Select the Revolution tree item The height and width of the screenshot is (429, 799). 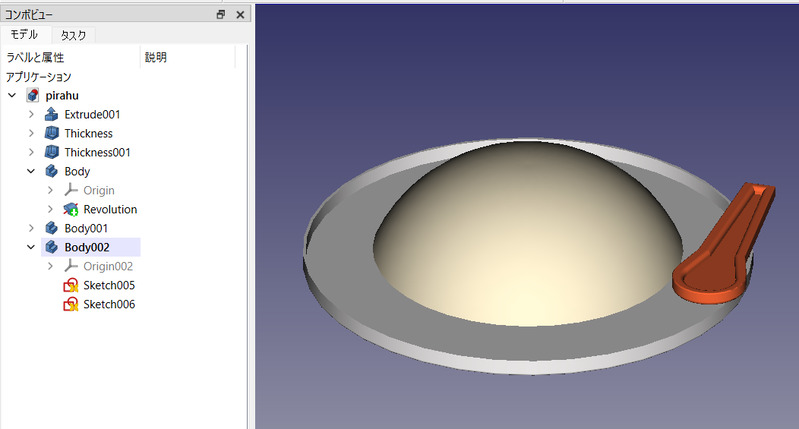point(110,209)
